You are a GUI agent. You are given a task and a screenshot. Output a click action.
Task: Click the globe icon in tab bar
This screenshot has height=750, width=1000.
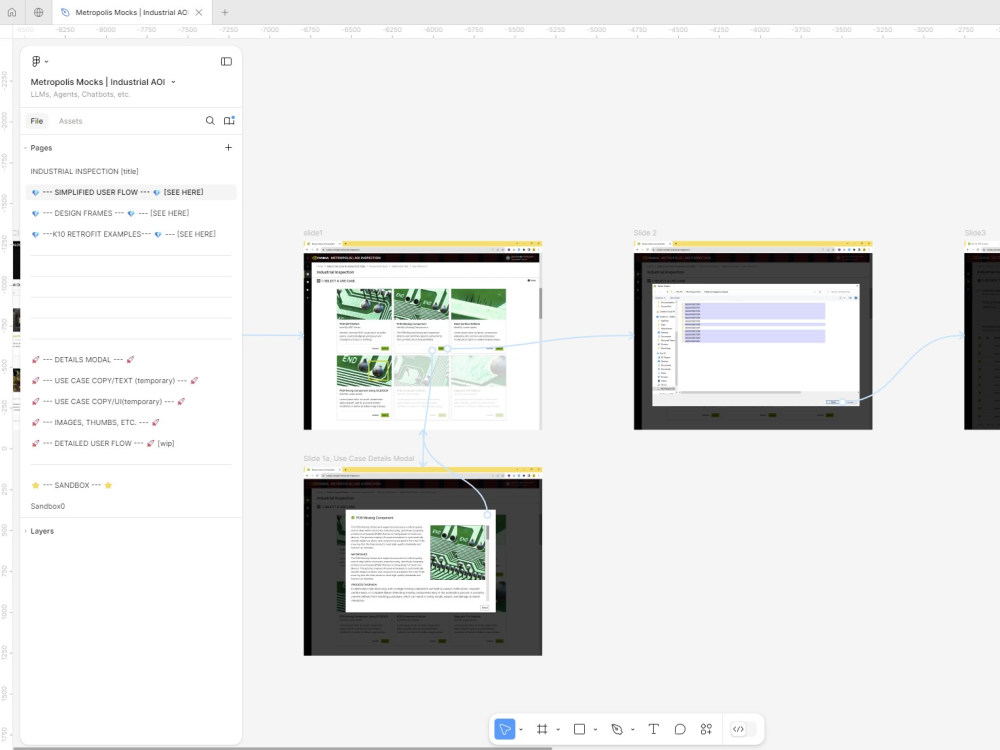point(38,12)
